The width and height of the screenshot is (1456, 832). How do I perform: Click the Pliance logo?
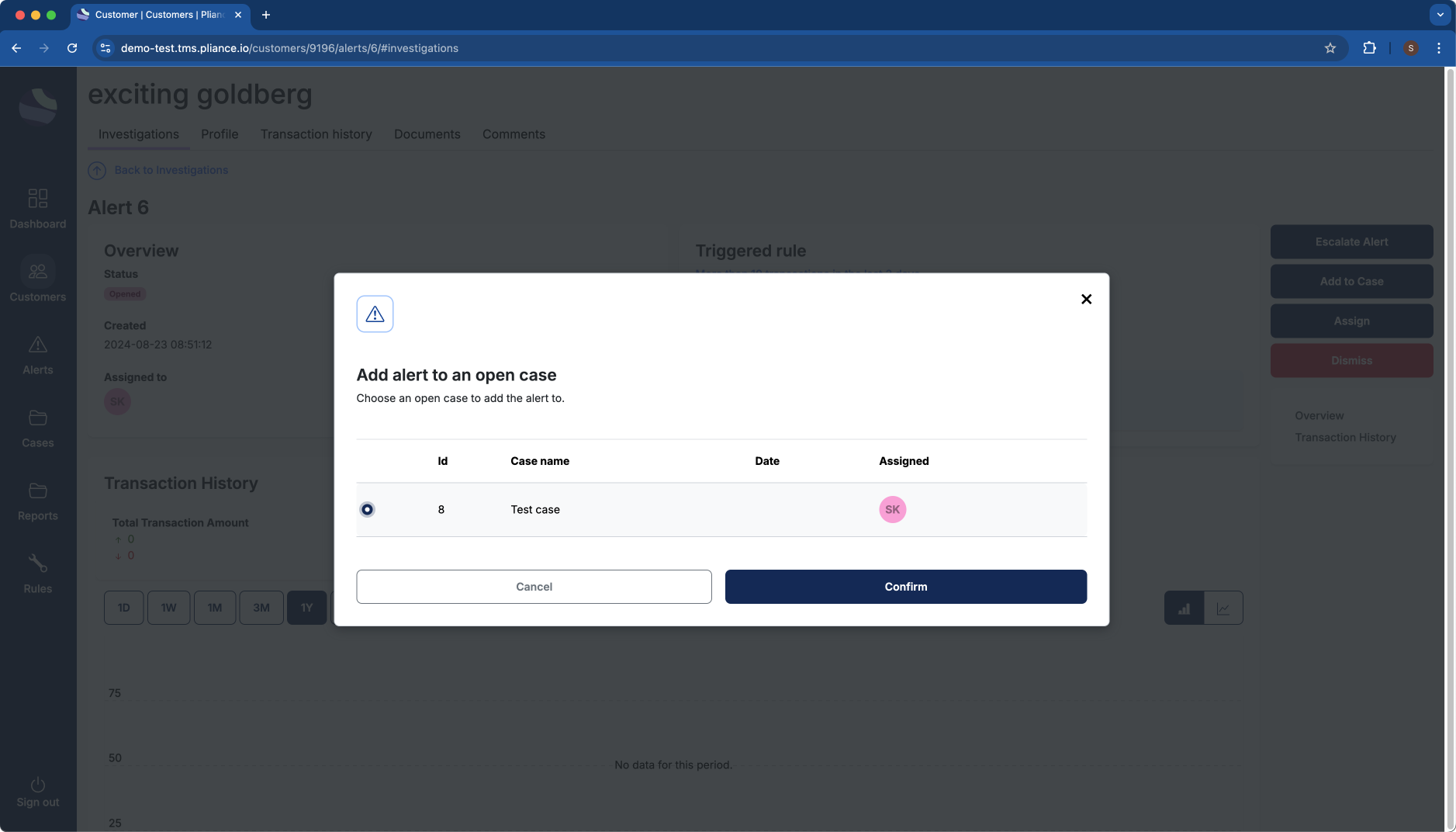point(37,106)
